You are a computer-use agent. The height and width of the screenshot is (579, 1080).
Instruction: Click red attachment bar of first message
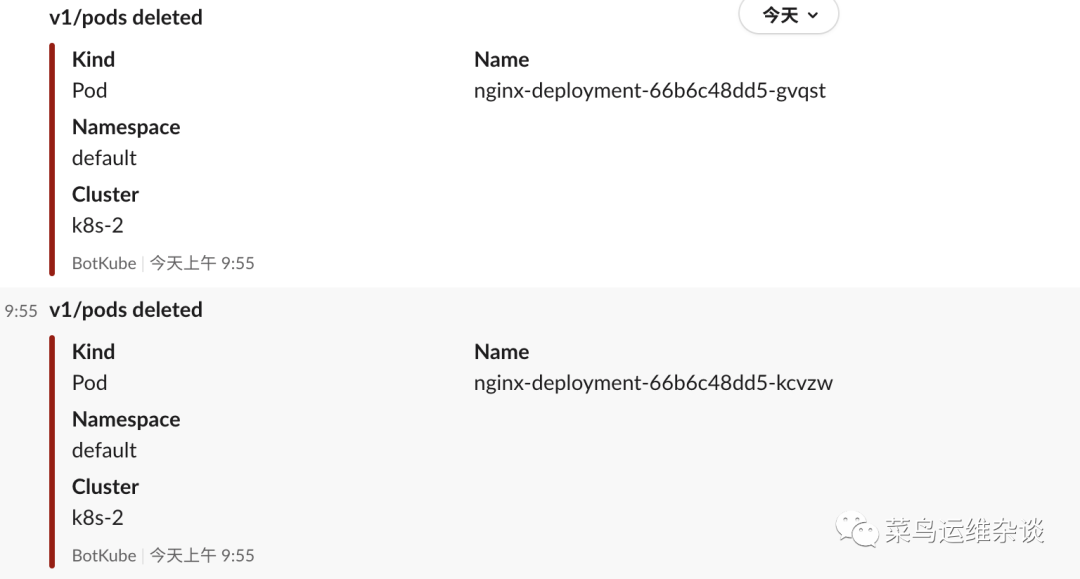[52, 160]
